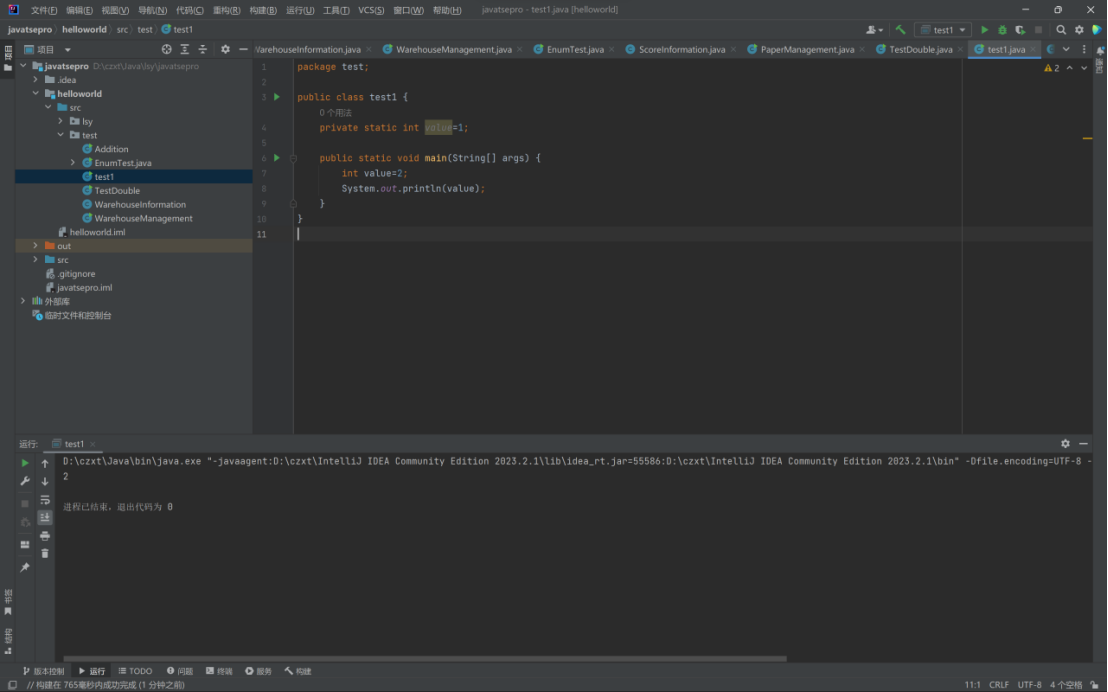Expand the out folder in project tree

(x=36, y=246)
